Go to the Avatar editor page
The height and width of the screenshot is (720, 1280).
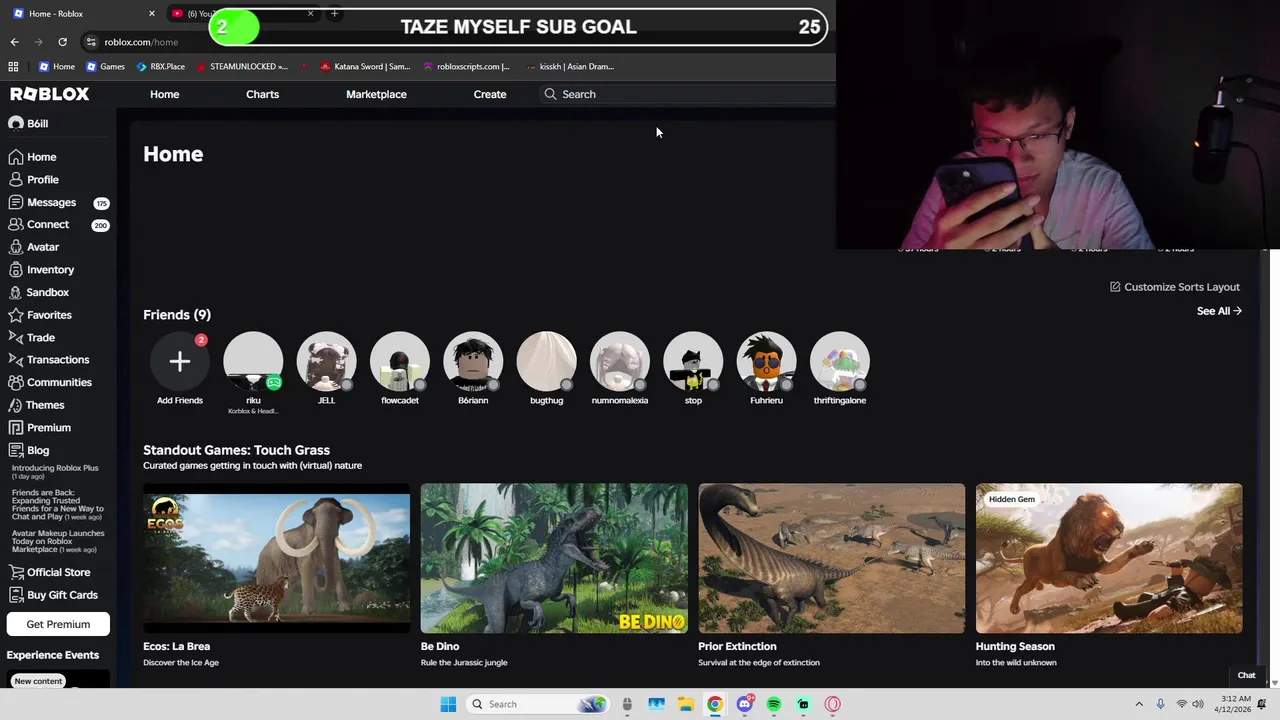pos(34,247)
